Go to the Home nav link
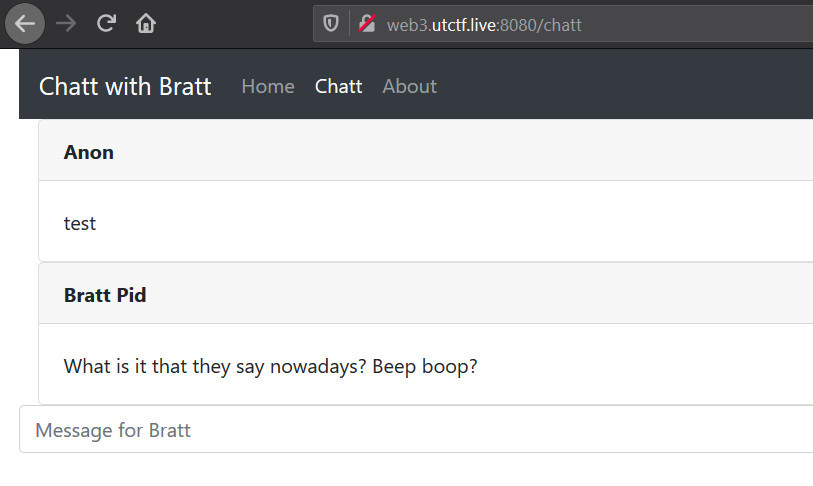This screenshot has height=486, width=813. tap(268, 86)
